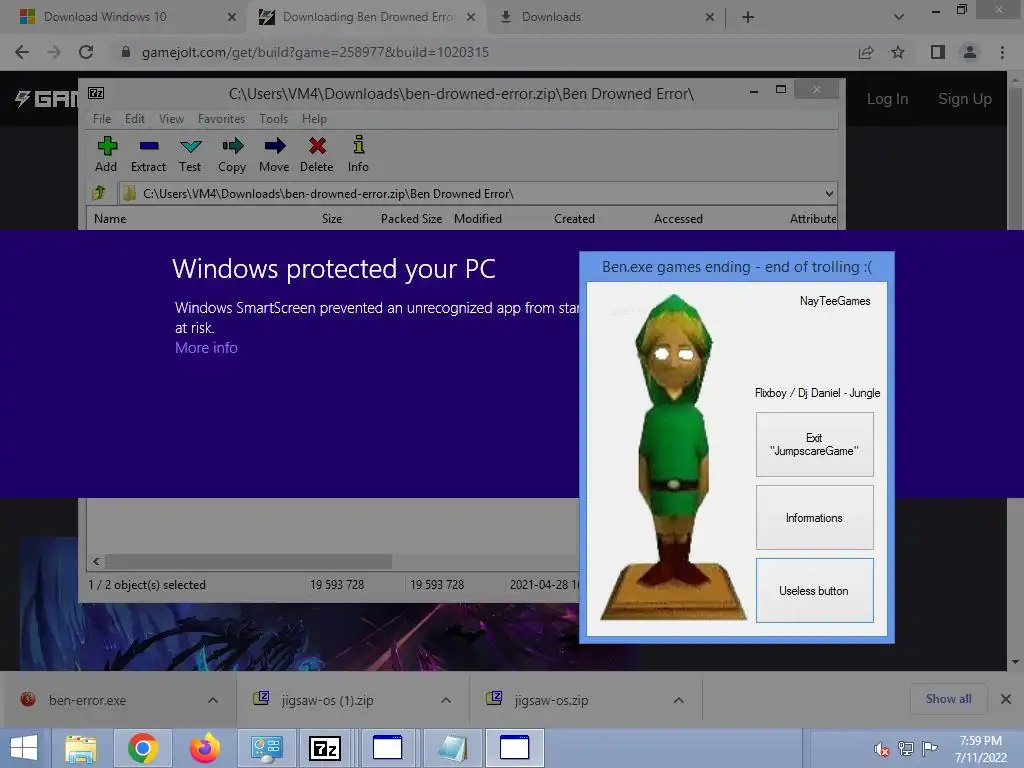
Task: Expand ben-error.exe download options chevron
Action: pyautogui.click(x=213, y=700)
